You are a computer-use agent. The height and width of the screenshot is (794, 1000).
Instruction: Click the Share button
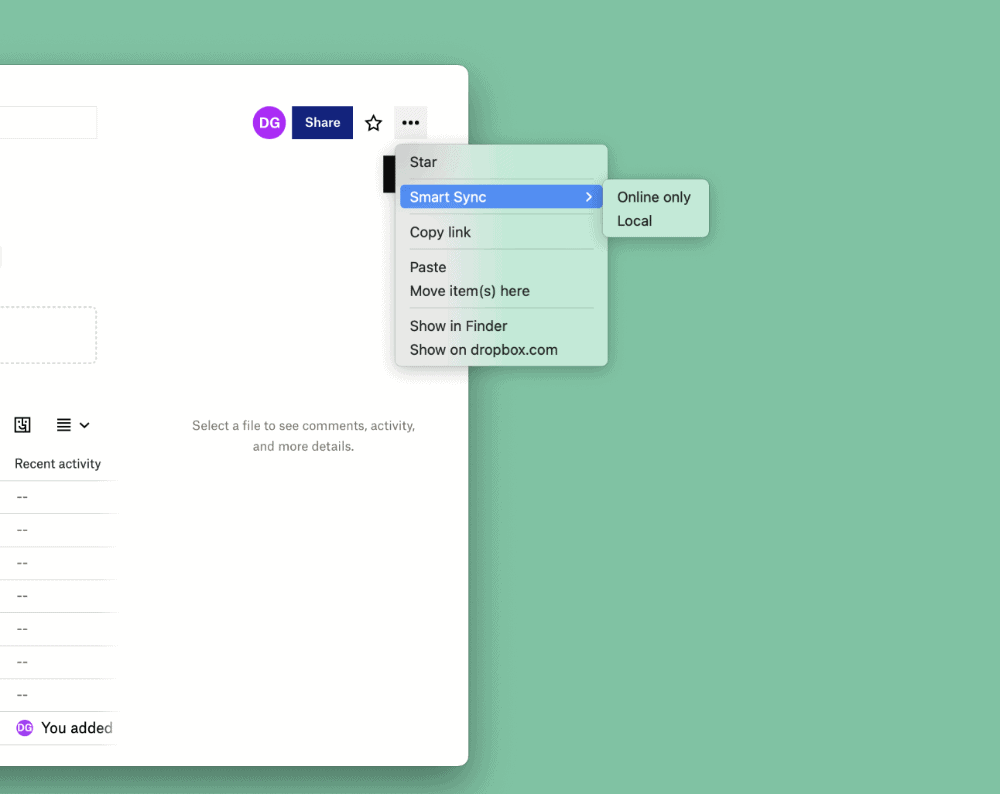tap(321, 122)
